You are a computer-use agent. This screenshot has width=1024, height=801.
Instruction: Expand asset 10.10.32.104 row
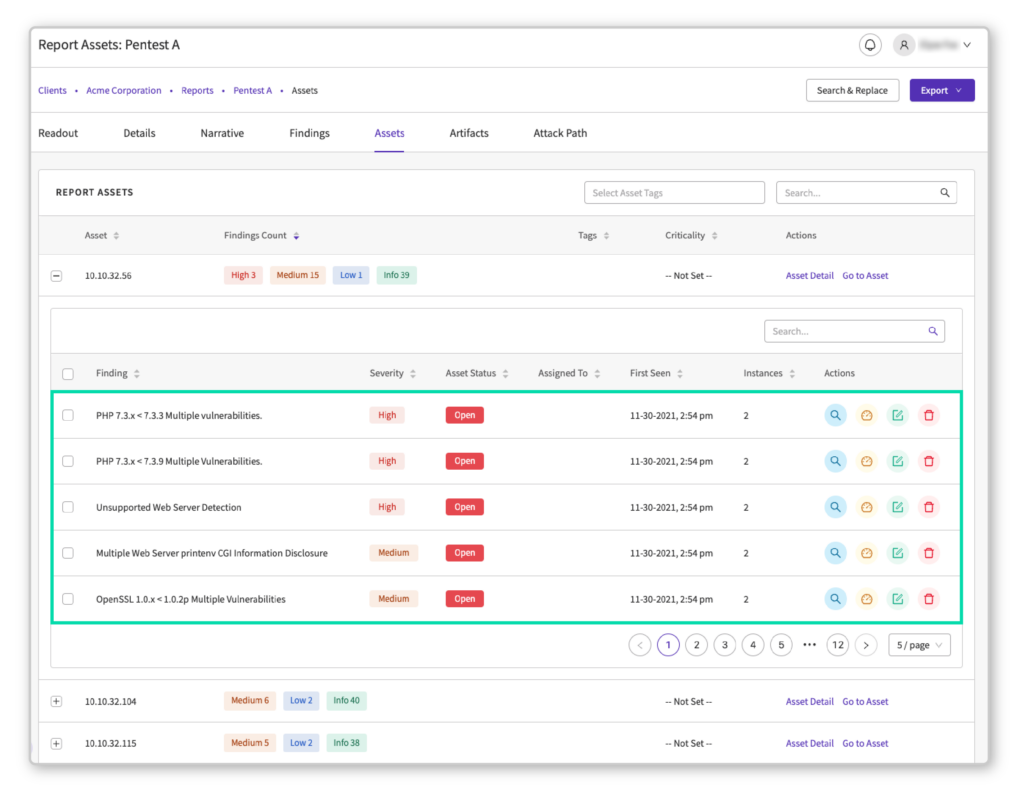[57, 701]
